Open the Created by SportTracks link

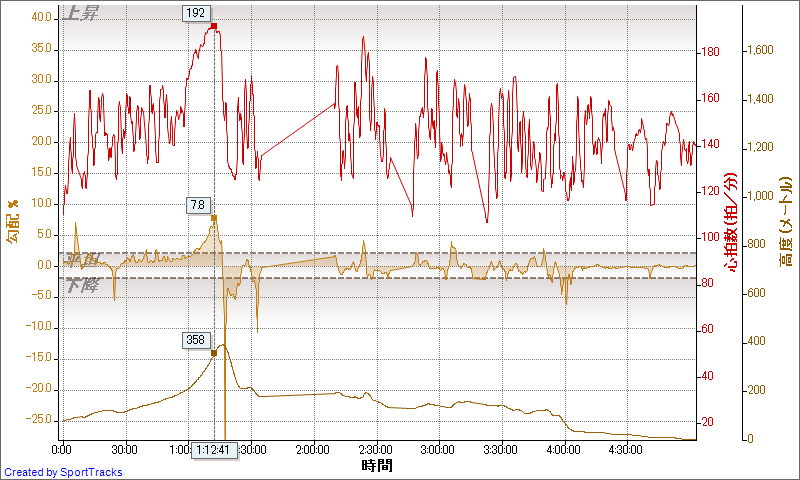click(x=63, y=472)
